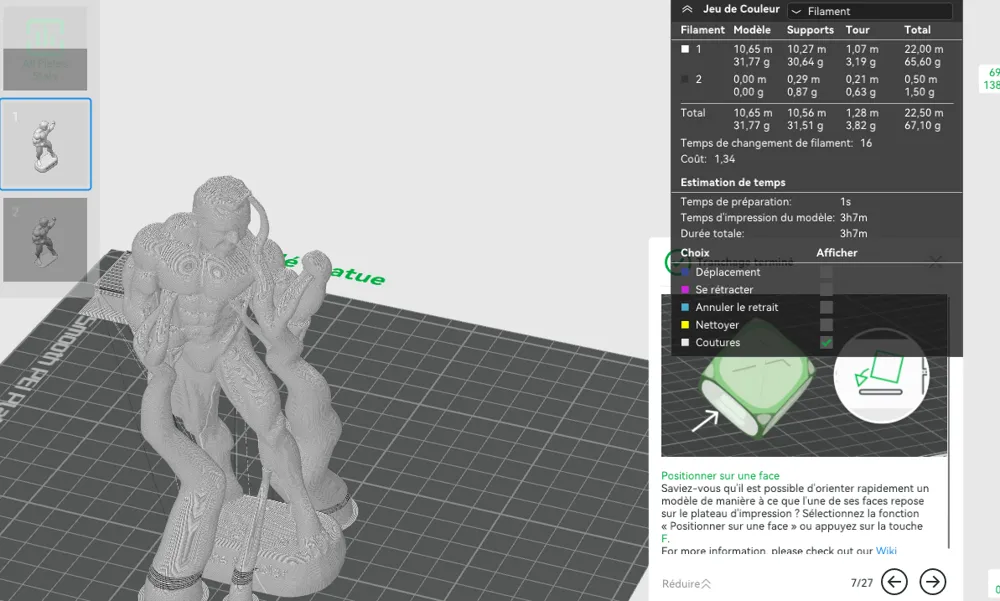Toggle Nettoyer display checkbox
The image size is (1000, 601).
tap(826, 325)
